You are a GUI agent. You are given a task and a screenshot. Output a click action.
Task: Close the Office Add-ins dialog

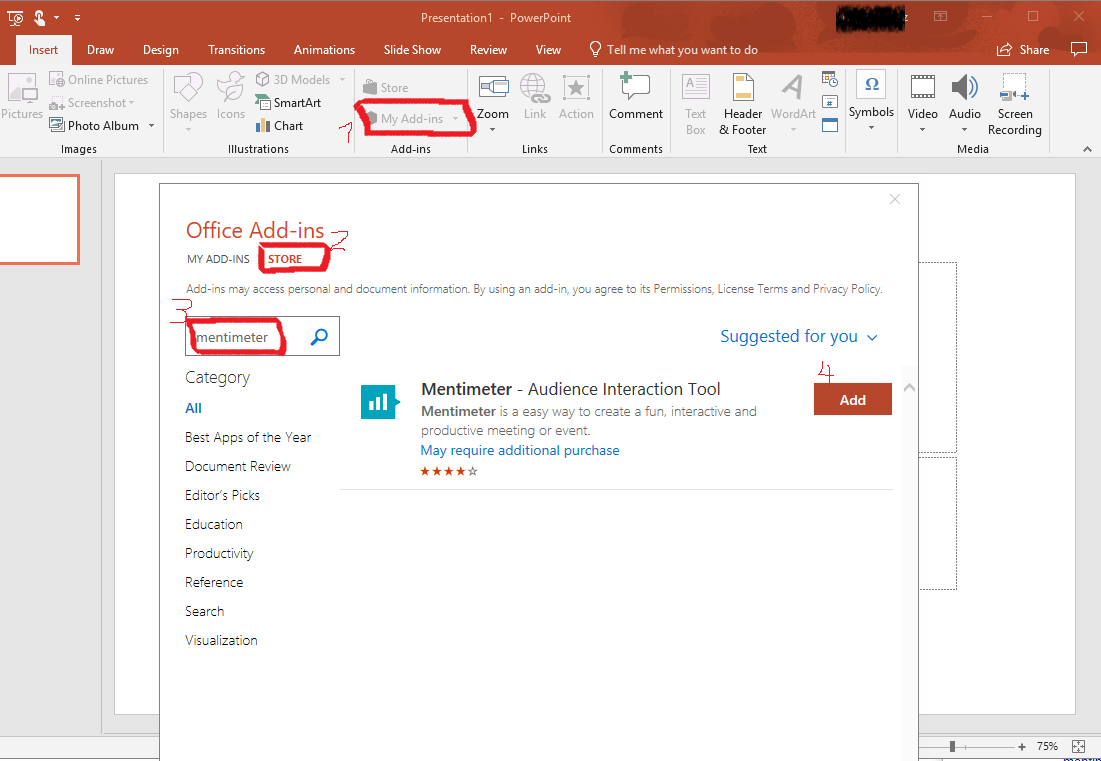click(x=895, y=199)
